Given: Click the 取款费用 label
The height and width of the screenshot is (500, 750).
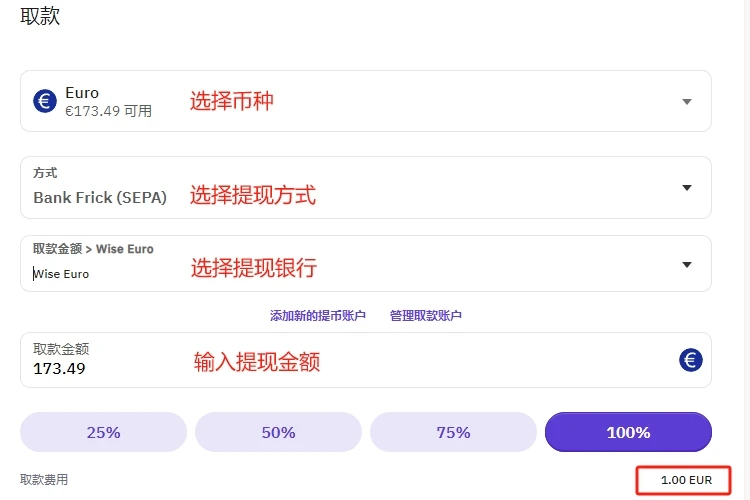Looking at the screenshot, I should tap(44, 479).
